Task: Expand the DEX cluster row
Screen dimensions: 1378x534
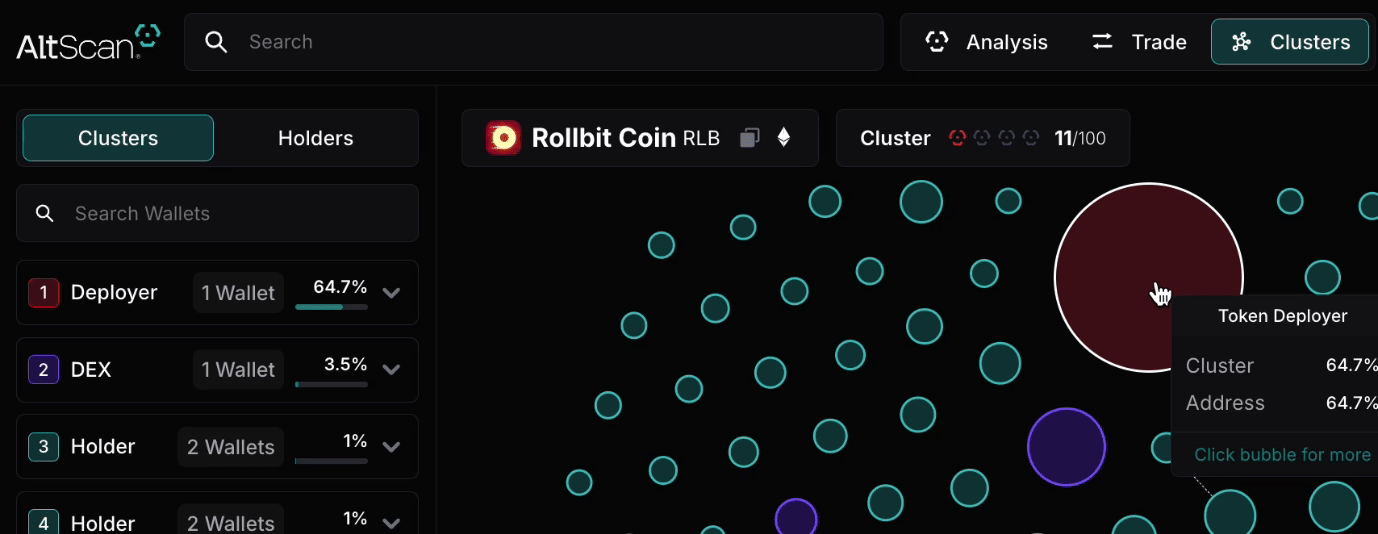Action: click(x=392, y=370)
